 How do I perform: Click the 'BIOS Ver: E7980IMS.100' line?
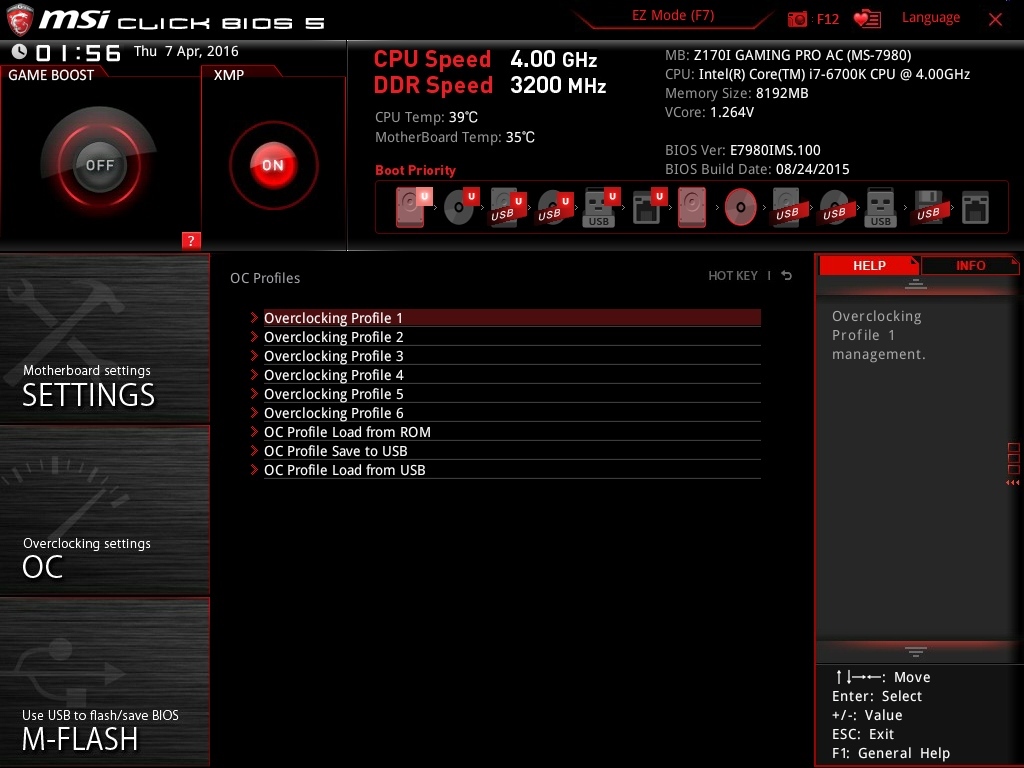click(743, 150)
